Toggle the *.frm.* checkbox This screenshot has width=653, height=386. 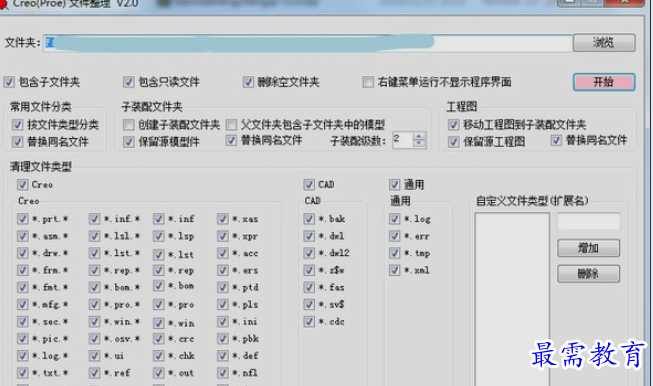coord(22,270)
